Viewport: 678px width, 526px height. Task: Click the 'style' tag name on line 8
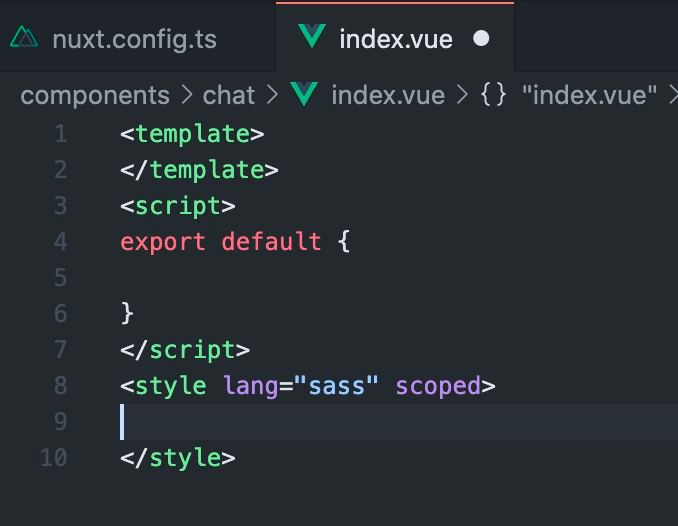pyautogui.click(x=171, y=386)
